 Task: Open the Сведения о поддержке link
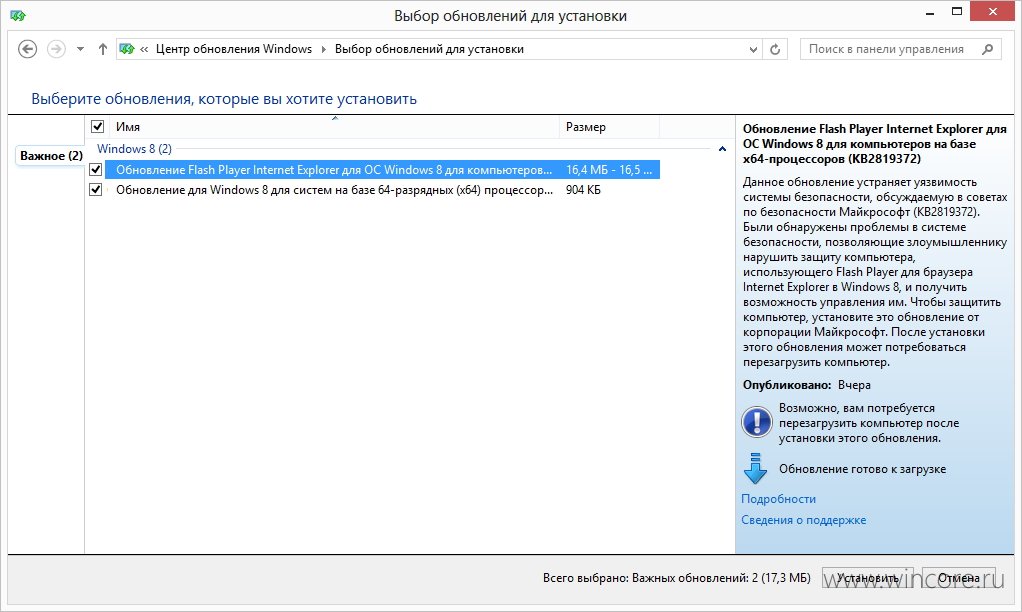[804, 520]
